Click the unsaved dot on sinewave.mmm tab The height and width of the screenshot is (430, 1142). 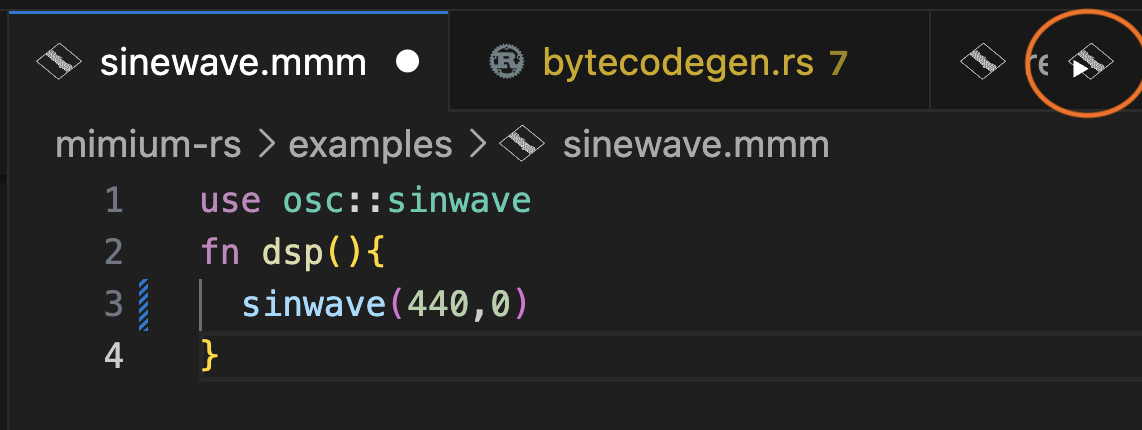point(407,63)
